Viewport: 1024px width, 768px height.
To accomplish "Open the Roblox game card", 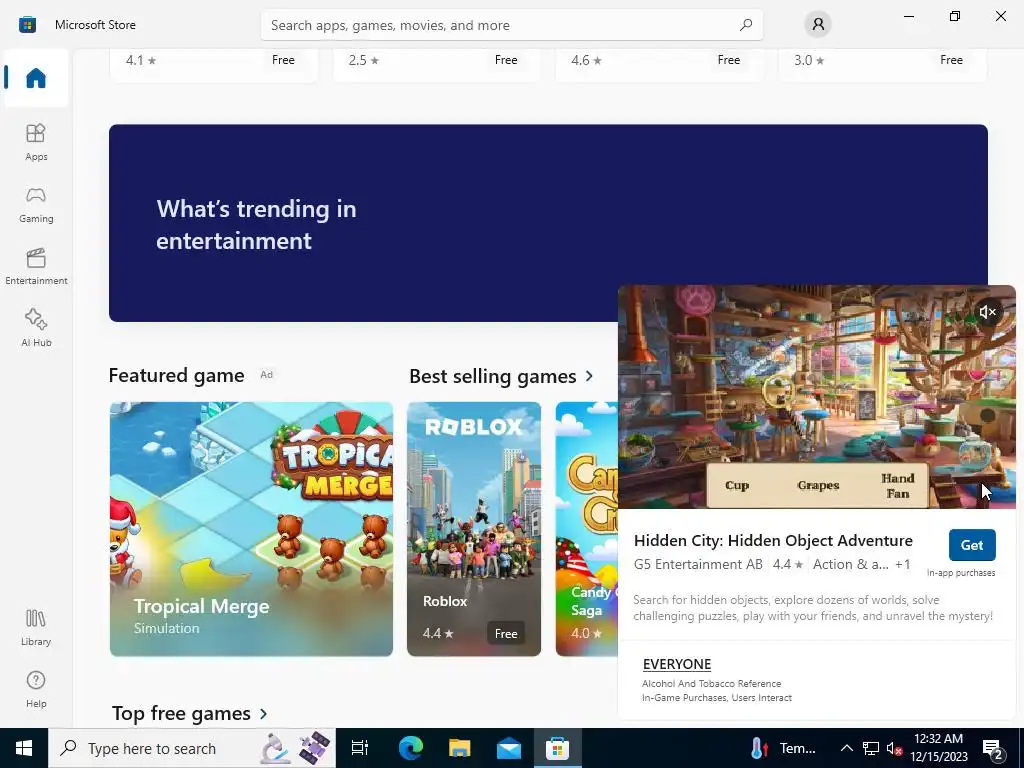I will point(474,529).
